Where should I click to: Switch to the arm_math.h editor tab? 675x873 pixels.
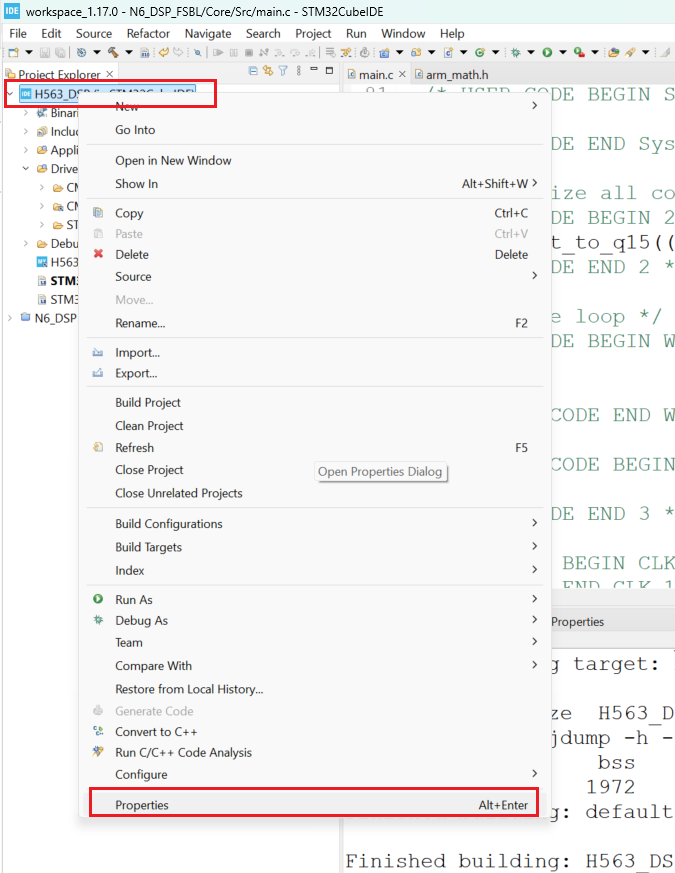pos(451,75)
